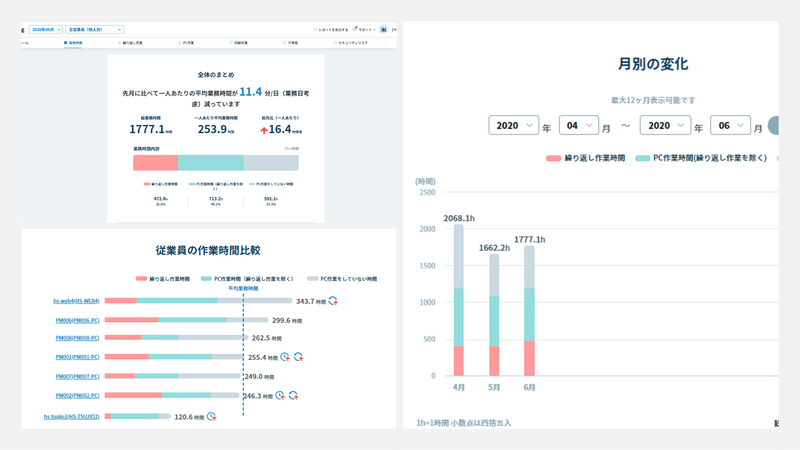This screenshot has height=450, width=800.
Task: Open the 2020年06月 period dropdown
Action: pyautogui.click(x=45, y=30)
